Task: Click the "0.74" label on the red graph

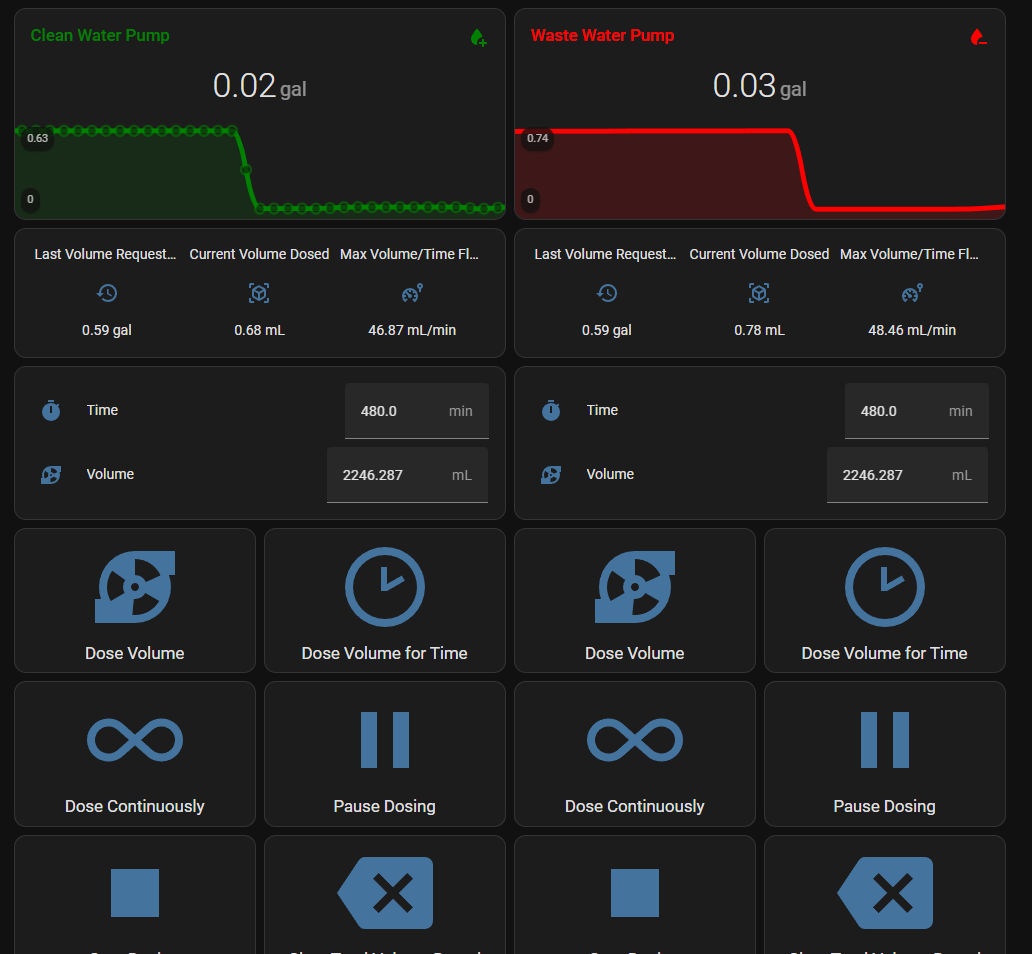Action: click(538, 138)
